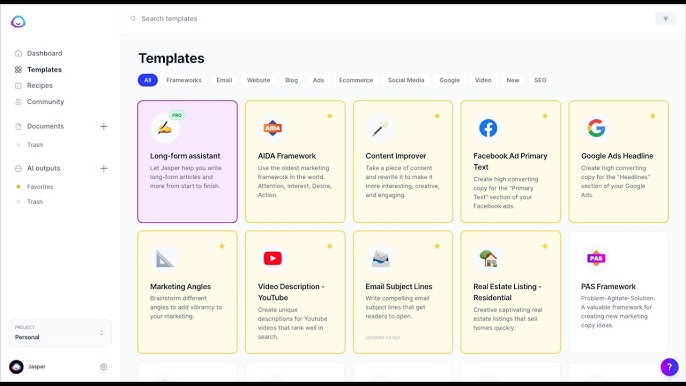The image size is (686, 386).
Task: Click the Google logo on Google Ads Headline
Action: click(x=596, y=128)
